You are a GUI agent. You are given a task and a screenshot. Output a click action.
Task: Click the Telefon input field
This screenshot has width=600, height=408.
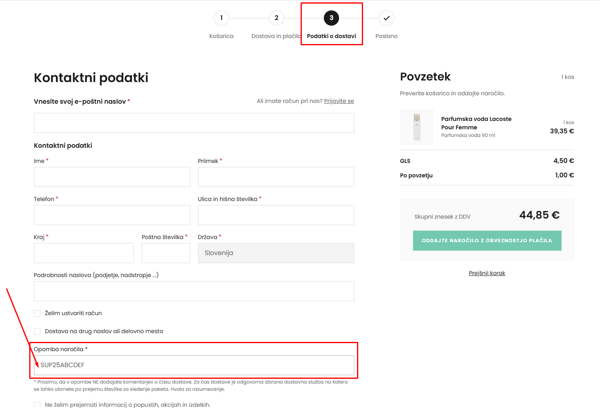tap(112, 215)
